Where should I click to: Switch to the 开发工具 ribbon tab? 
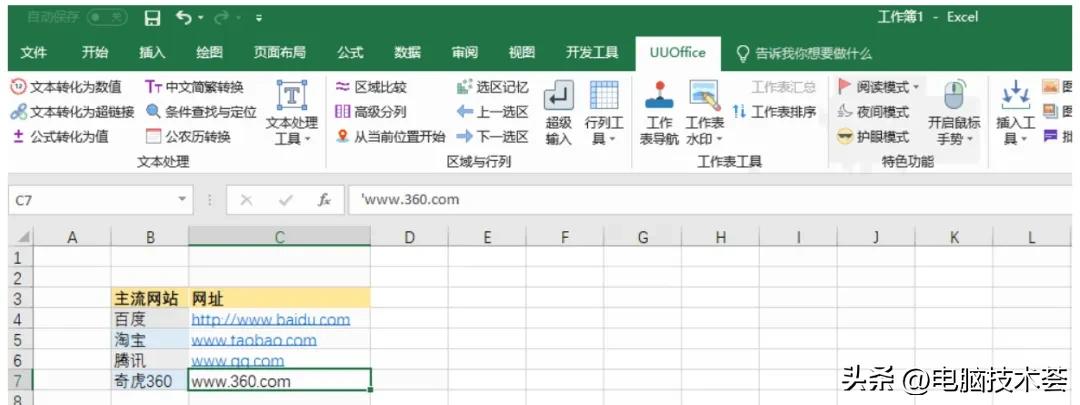[592, 52]
